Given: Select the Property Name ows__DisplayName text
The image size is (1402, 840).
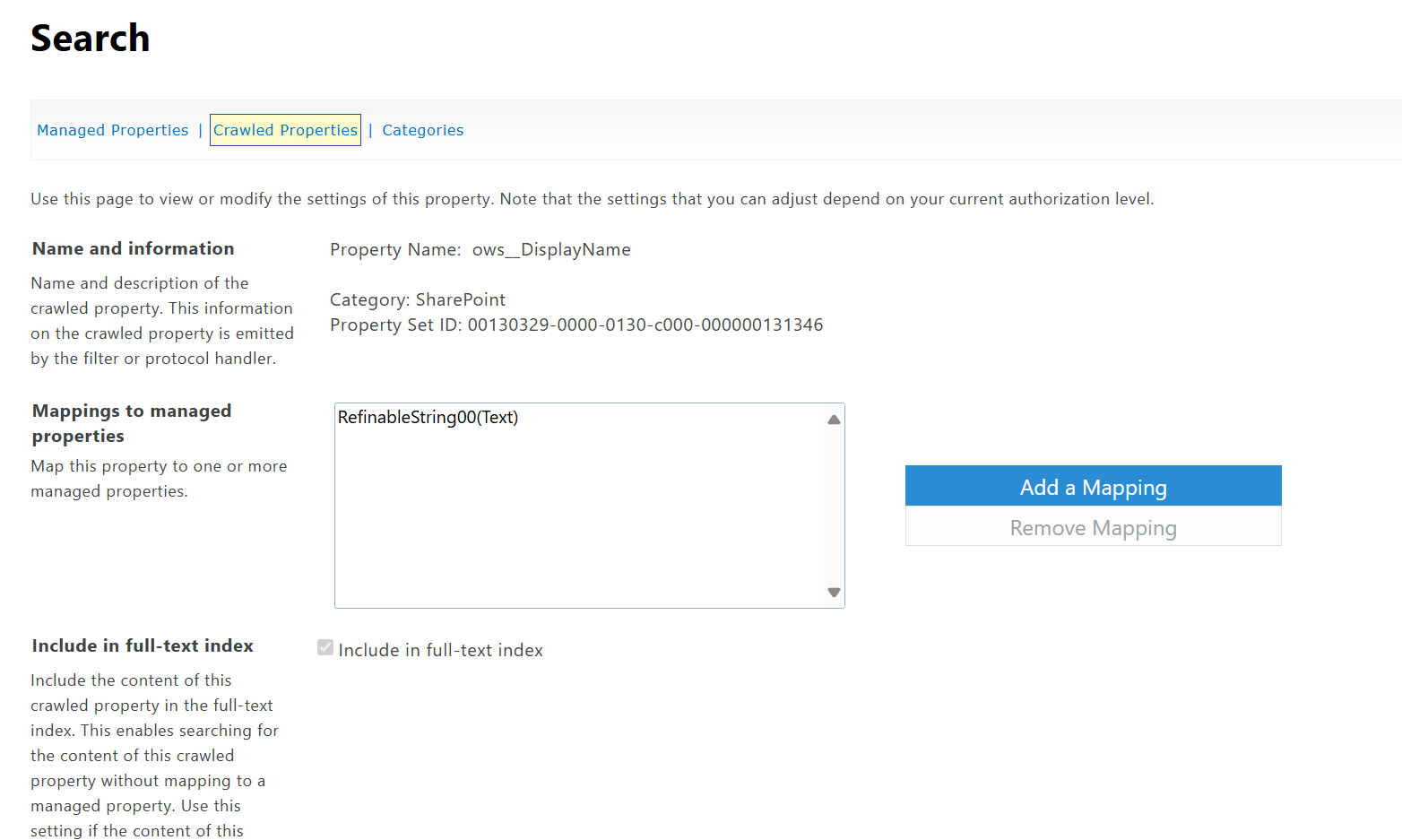Looking at the screenshot, I should click(551, 249).
